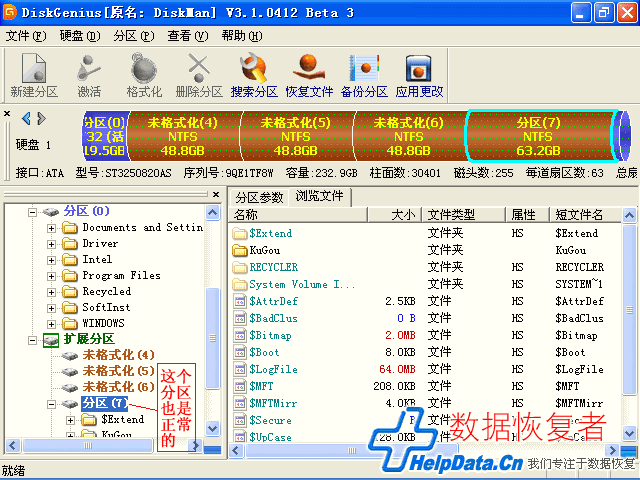640x480 pixels.
Task: Click the Format (格式化) toolbar icon
Action: [x=144, y=76]
